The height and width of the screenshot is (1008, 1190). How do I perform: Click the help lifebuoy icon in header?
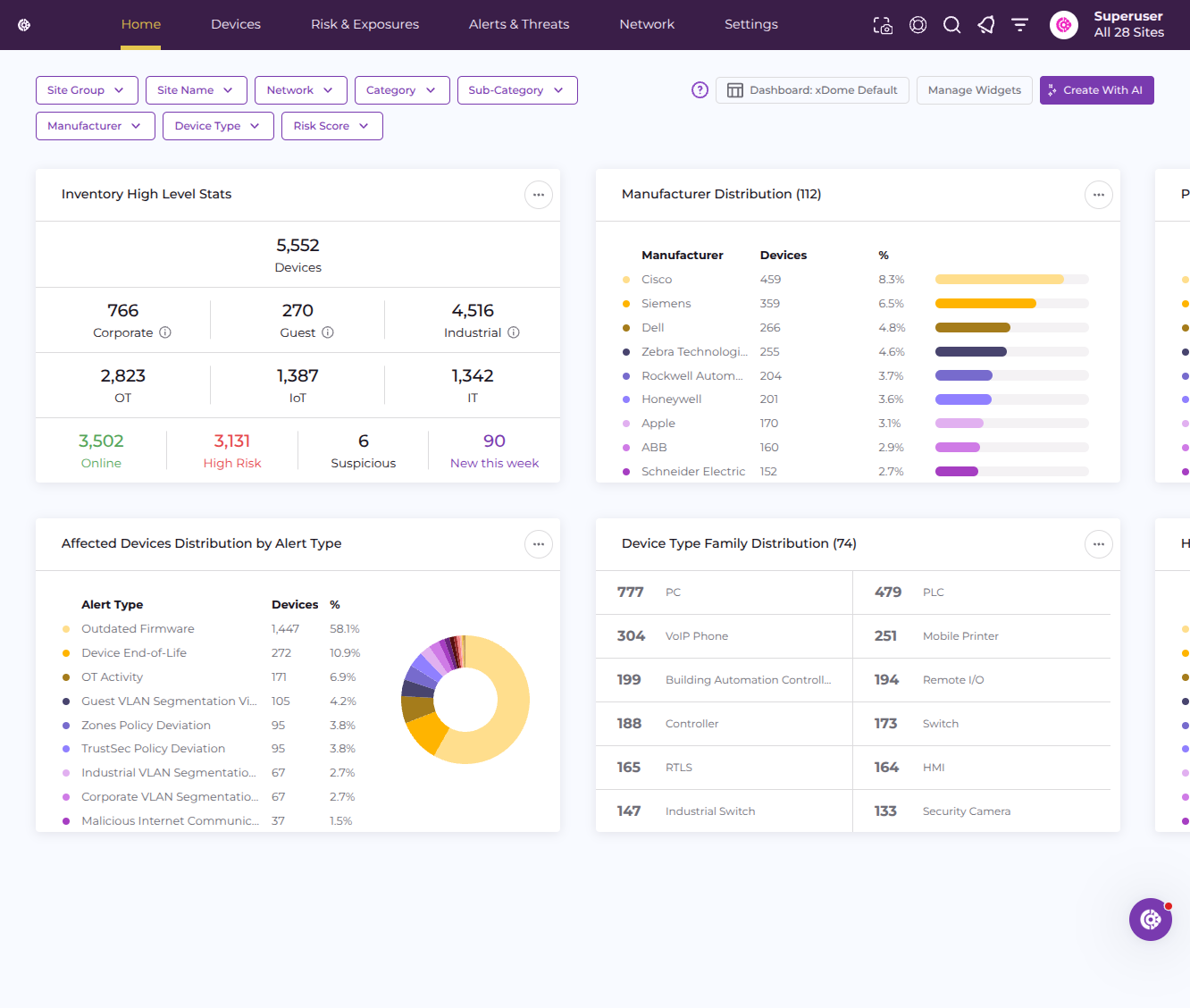pyautogui.click(x=918, y=25)
